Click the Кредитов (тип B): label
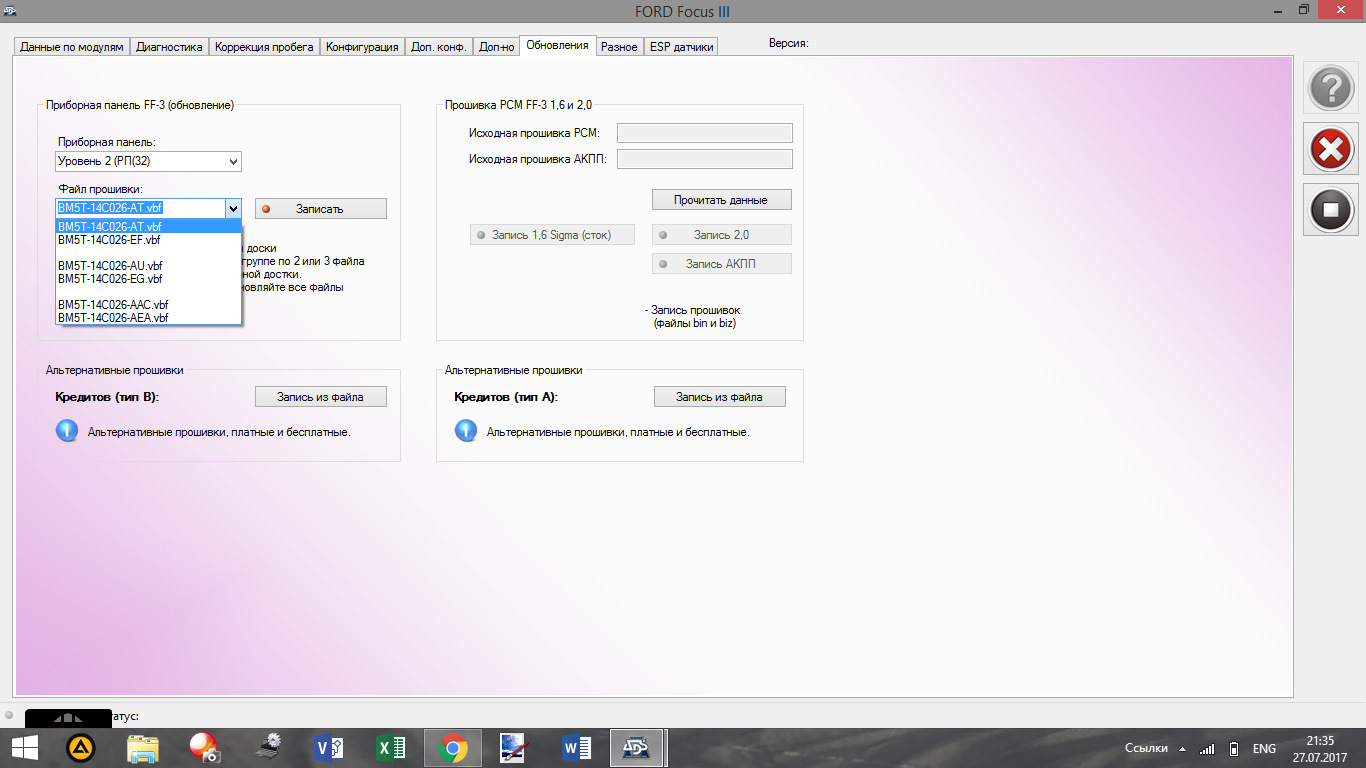 (x=107, y=397)
